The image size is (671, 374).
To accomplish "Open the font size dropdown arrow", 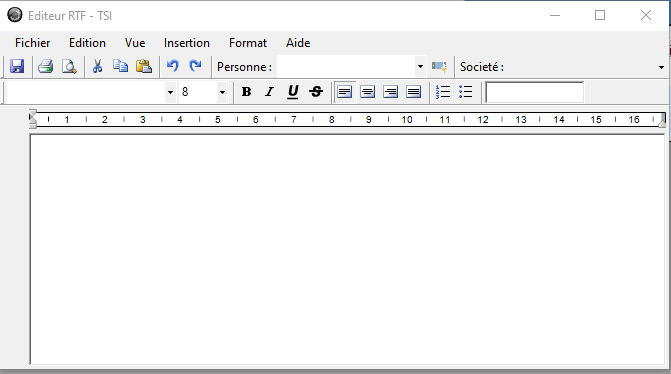I will tap(222, 92).
